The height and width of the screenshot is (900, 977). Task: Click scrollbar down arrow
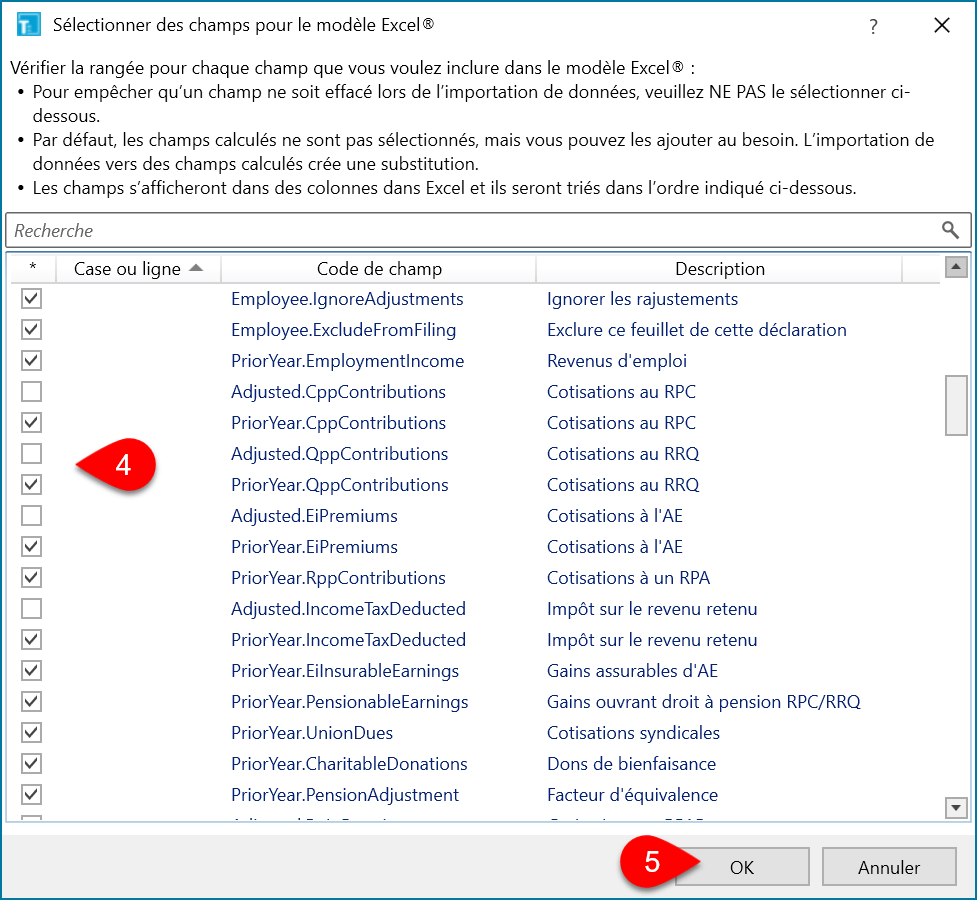coord(956,808)
